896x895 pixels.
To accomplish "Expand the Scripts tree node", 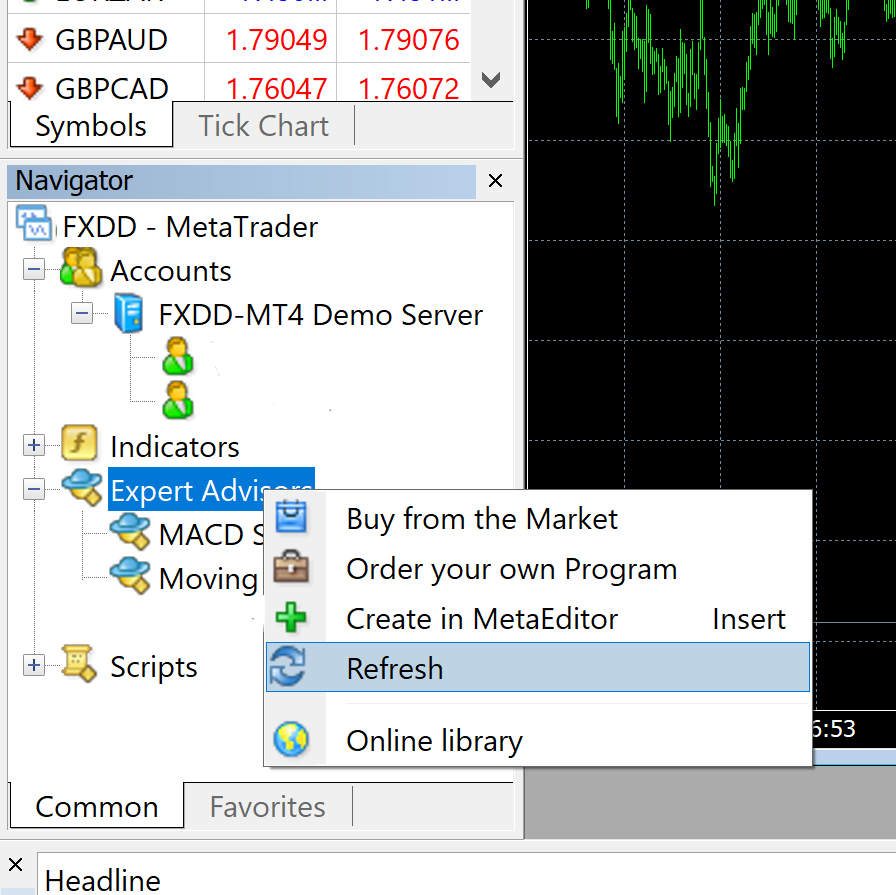I will 34,665.
